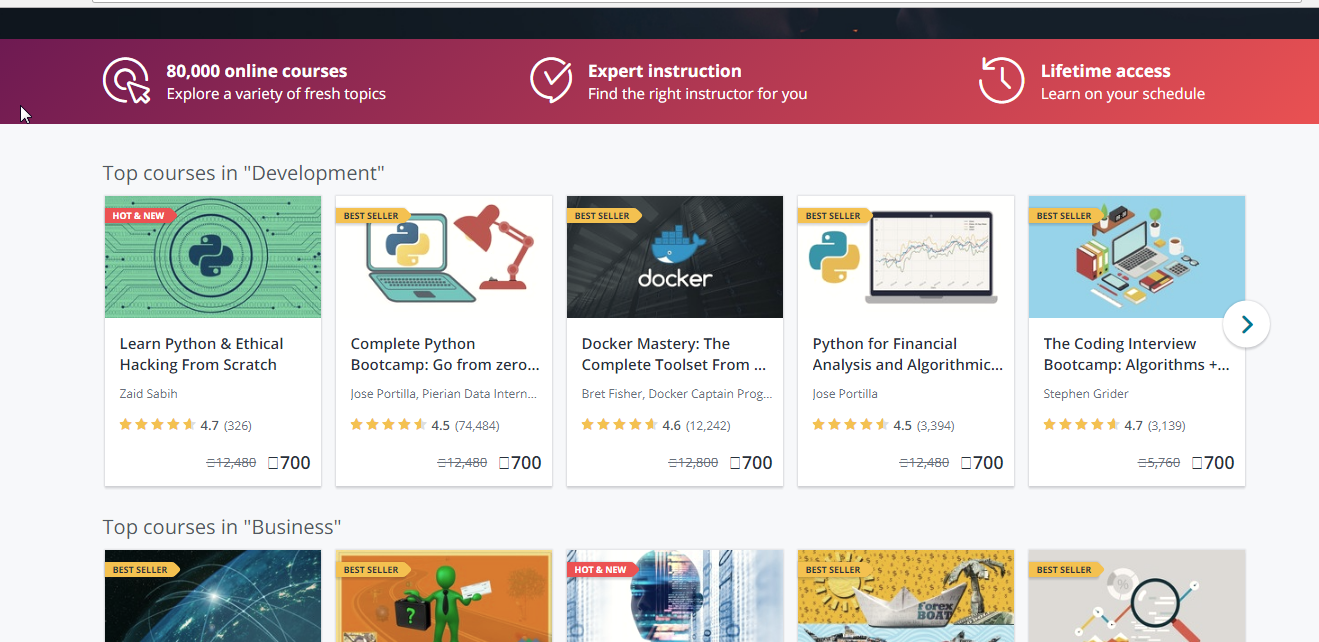Screen dimensions: 1319x642
Task: Click instructor Jose Portilla, Pierian Data
Action: click(x=444, y=394)
